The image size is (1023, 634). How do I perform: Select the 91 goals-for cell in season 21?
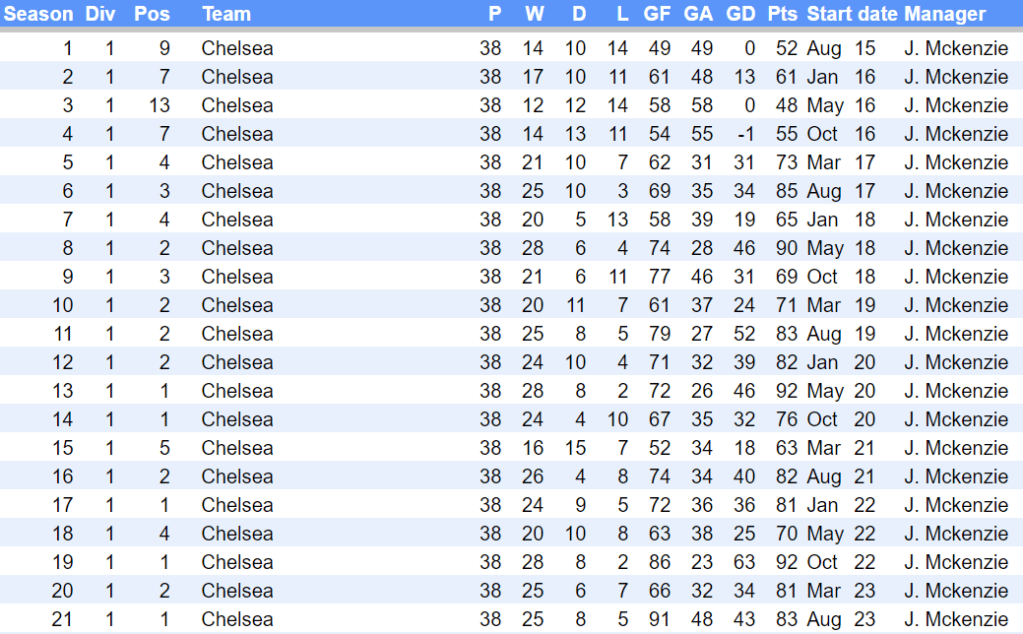click(659, 620)
